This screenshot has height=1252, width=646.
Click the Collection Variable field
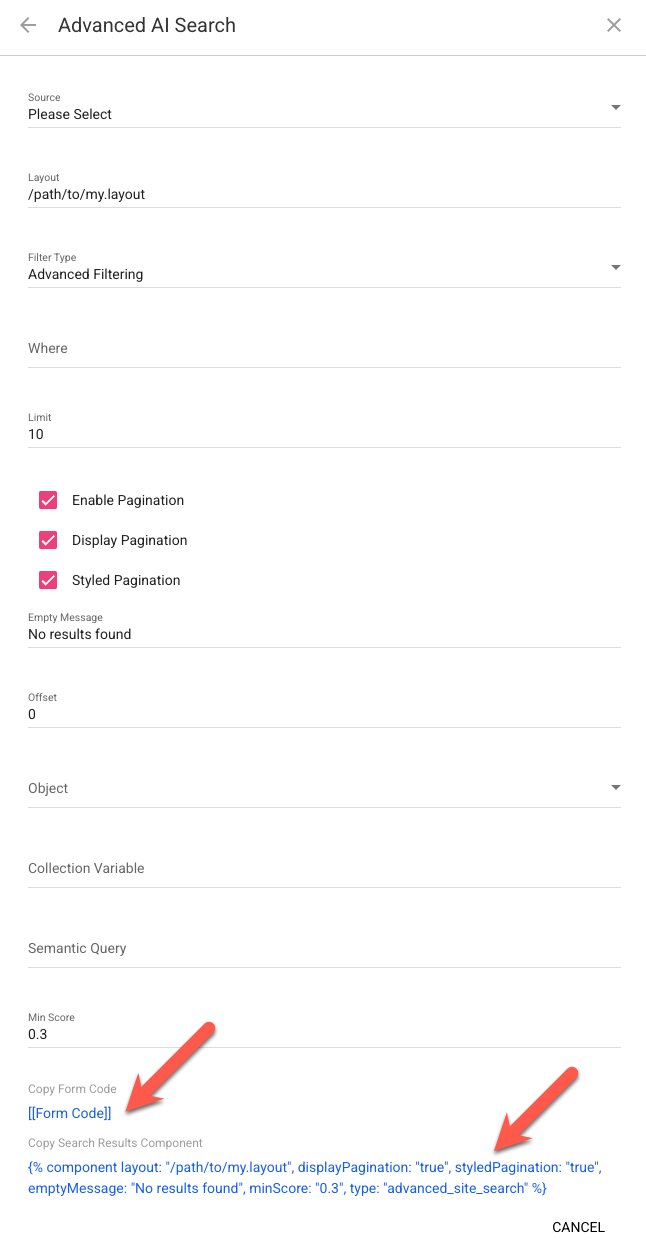coord(200,868)
